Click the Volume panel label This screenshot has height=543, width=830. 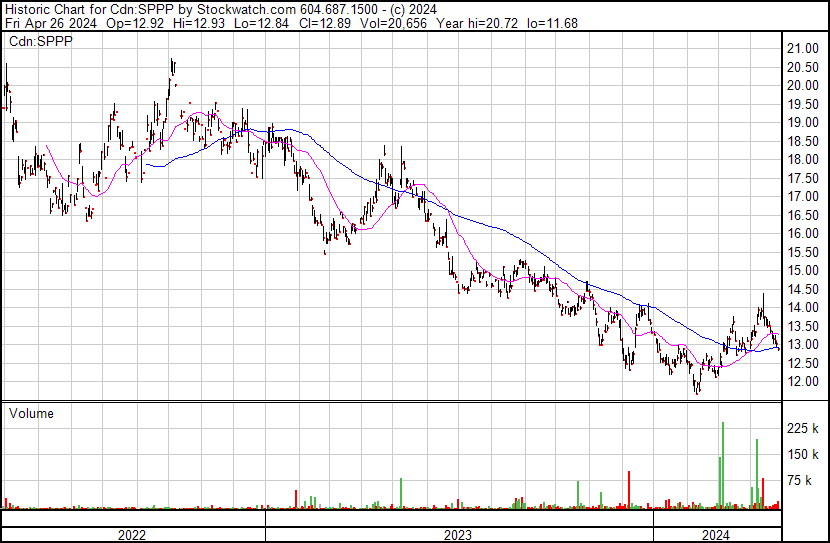coord(32,413)
